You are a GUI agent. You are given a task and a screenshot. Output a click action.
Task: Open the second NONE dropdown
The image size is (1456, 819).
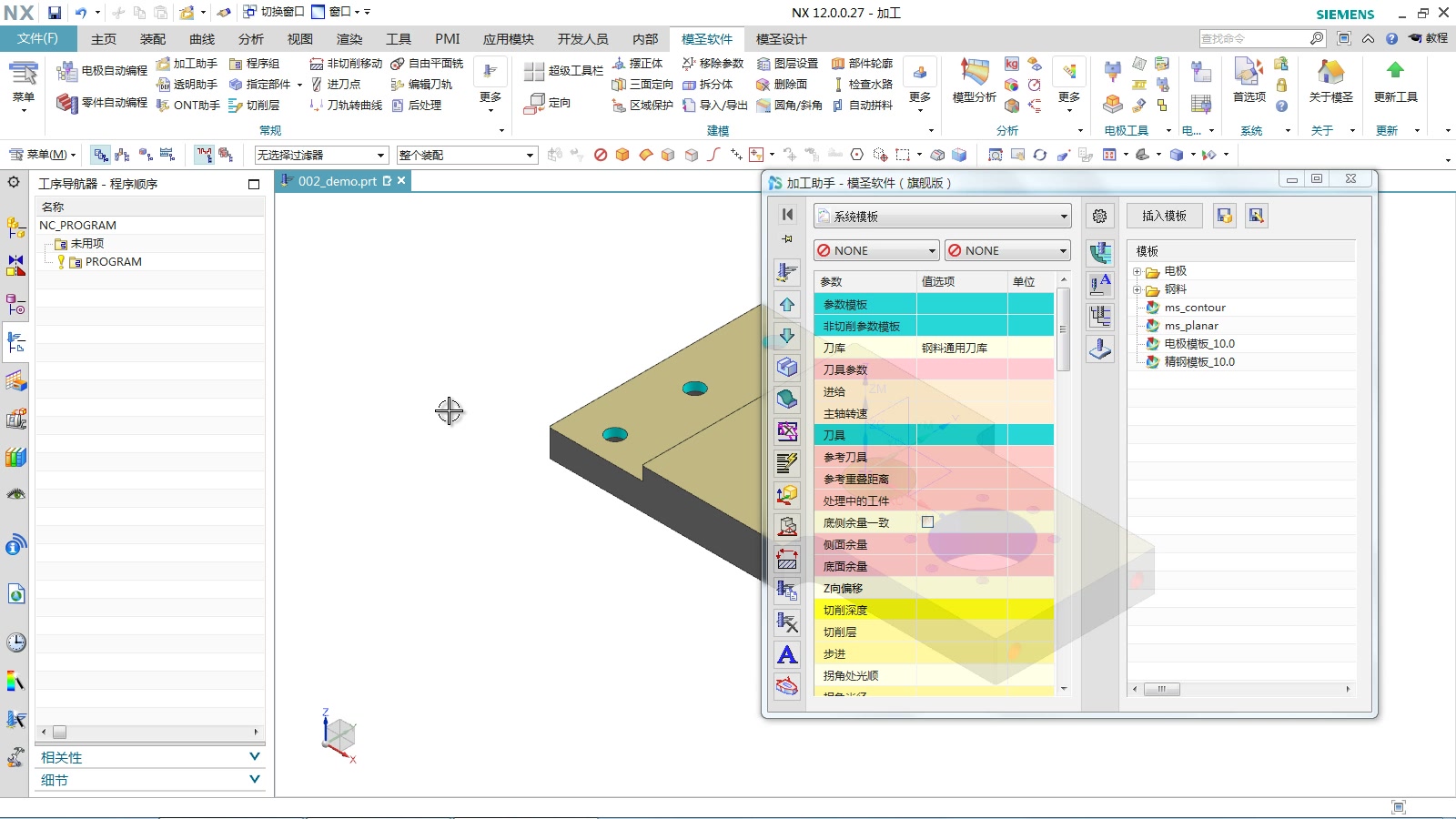tap(1007, 250)
